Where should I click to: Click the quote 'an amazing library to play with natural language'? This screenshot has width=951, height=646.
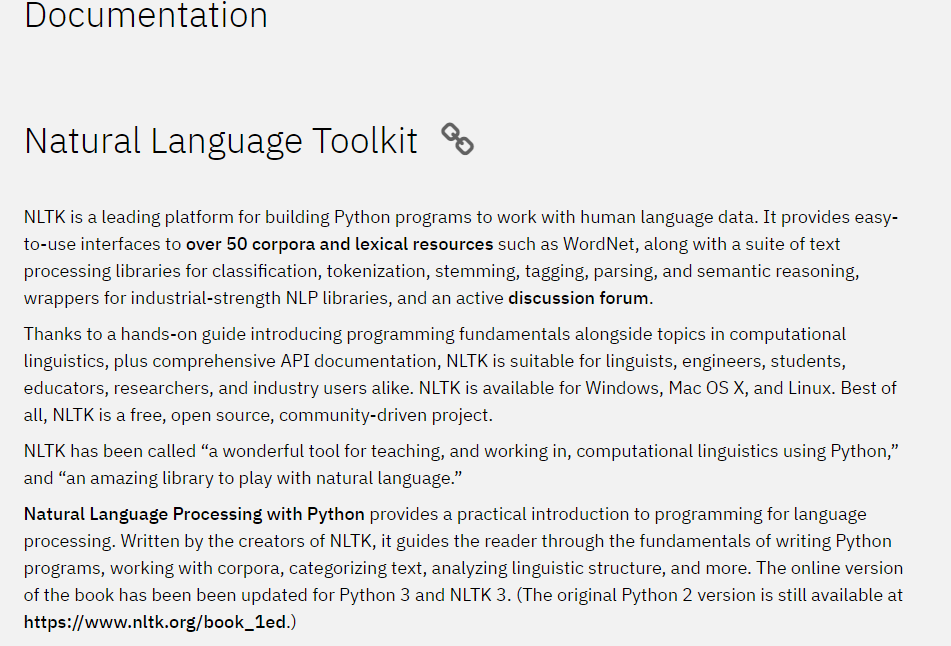[260, 479]
